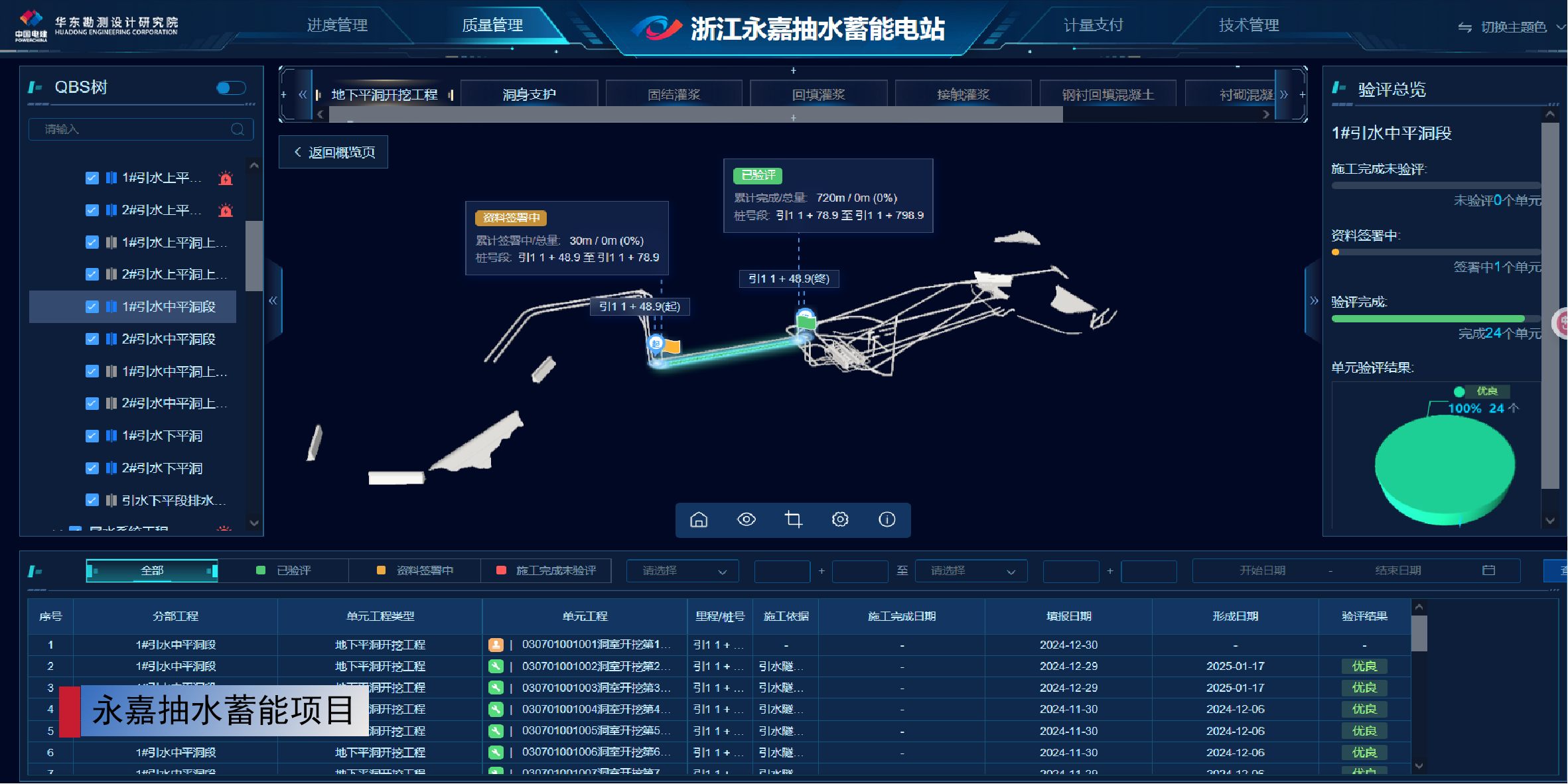This screenshot has width=1568, height=784.
Task: Switch to the 进度管理 menu tab
Action: (x=337, y=25)
